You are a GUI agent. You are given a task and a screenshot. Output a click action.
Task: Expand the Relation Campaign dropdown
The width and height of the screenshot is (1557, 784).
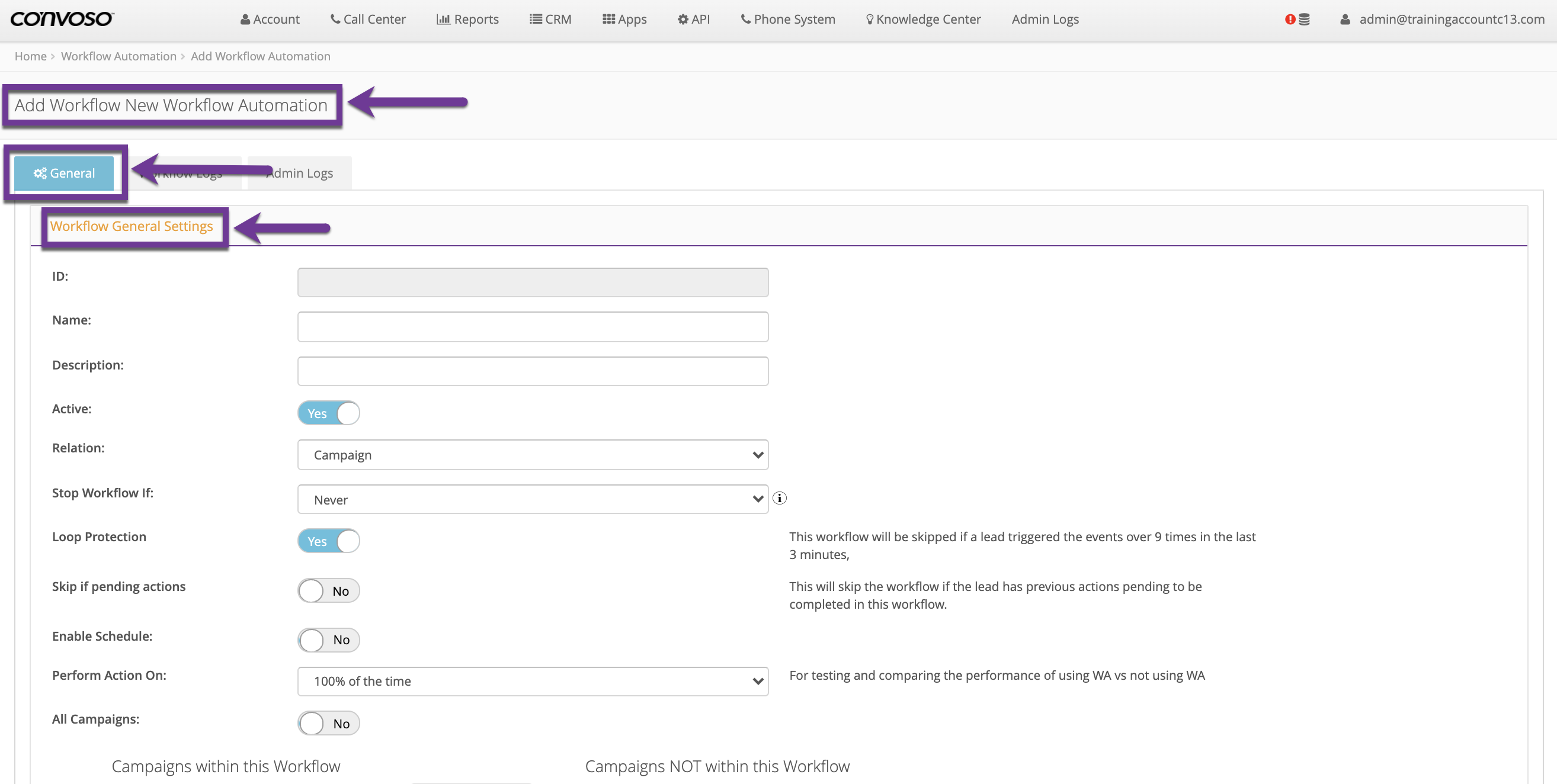[533, 455]
